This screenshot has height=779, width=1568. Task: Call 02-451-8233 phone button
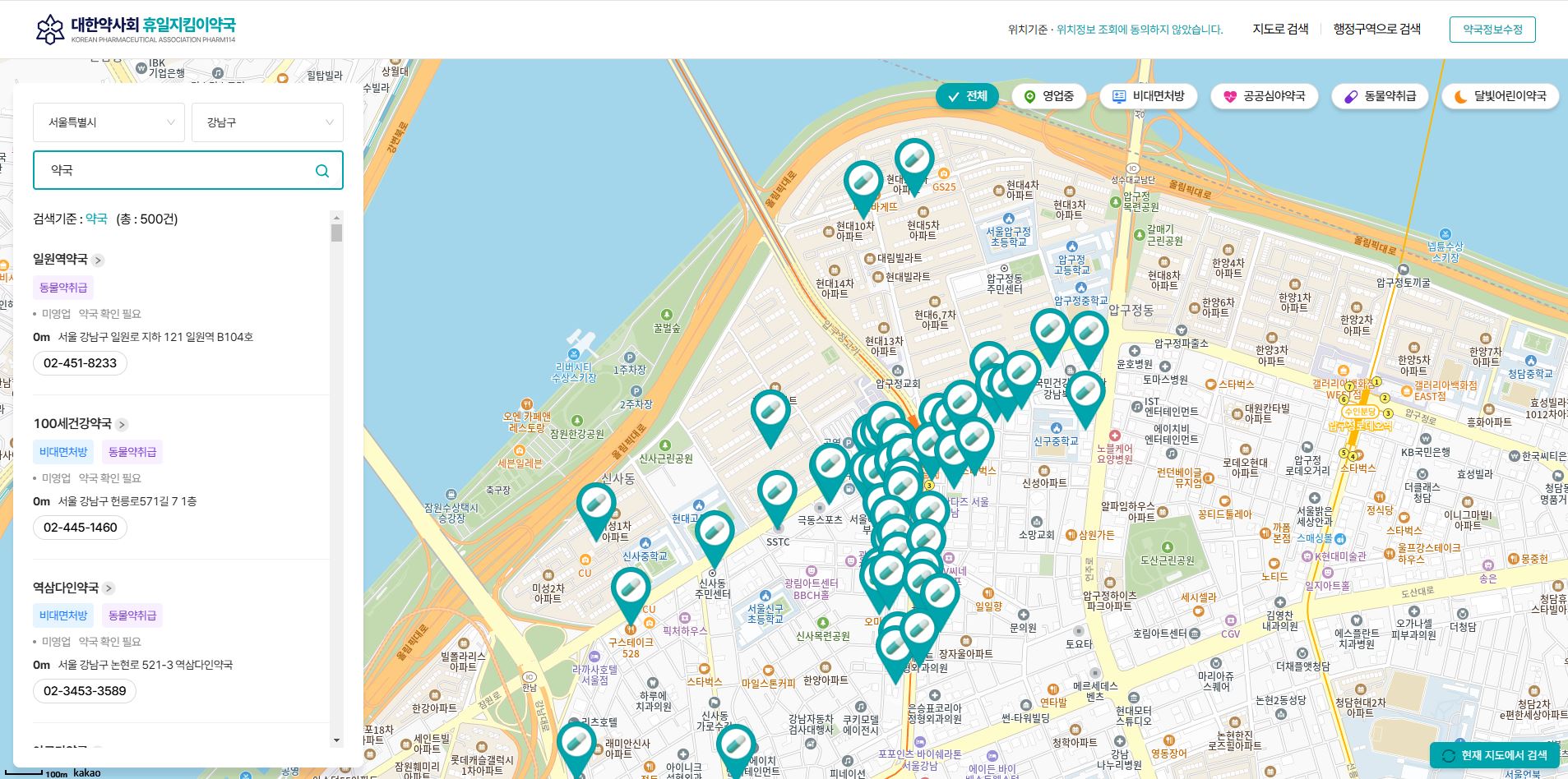pos(80,363)
